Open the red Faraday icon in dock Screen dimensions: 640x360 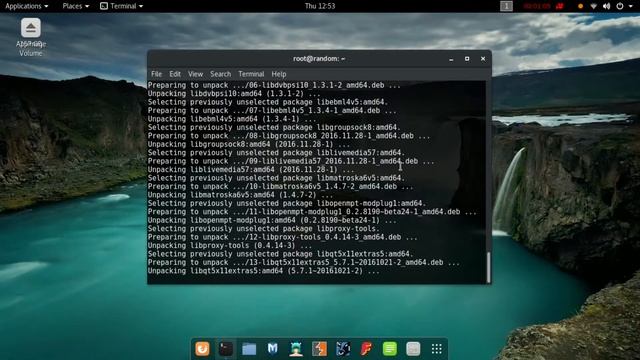point(366,349)
